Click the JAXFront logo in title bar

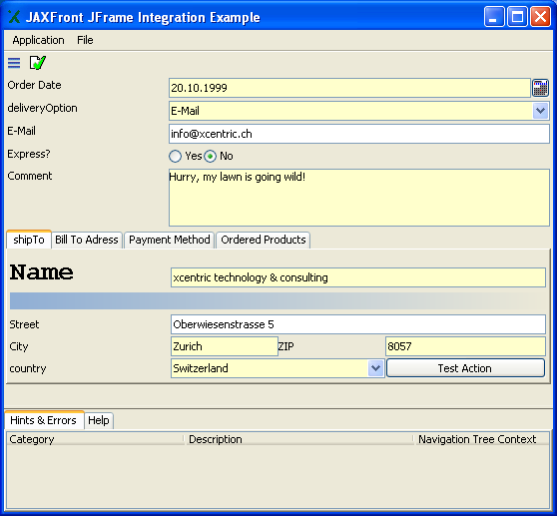14,17
